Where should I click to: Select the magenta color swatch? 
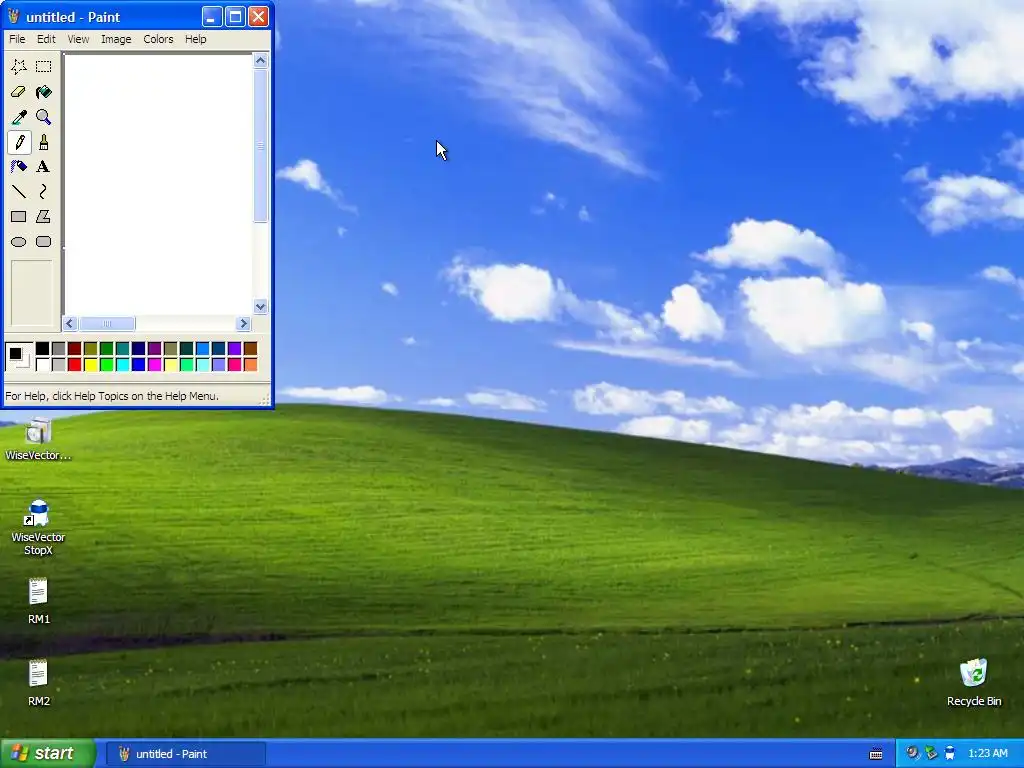coord(155,364)
